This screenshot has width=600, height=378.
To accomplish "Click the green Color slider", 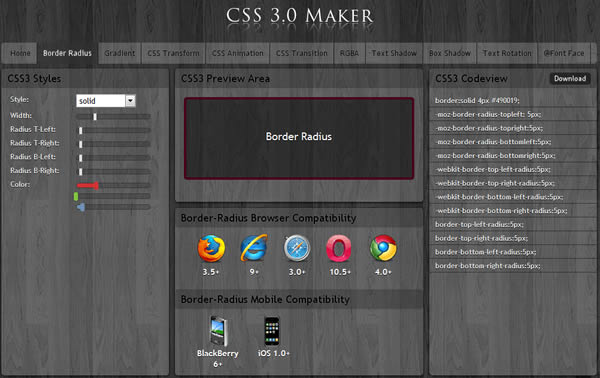I will pos(113,196).
